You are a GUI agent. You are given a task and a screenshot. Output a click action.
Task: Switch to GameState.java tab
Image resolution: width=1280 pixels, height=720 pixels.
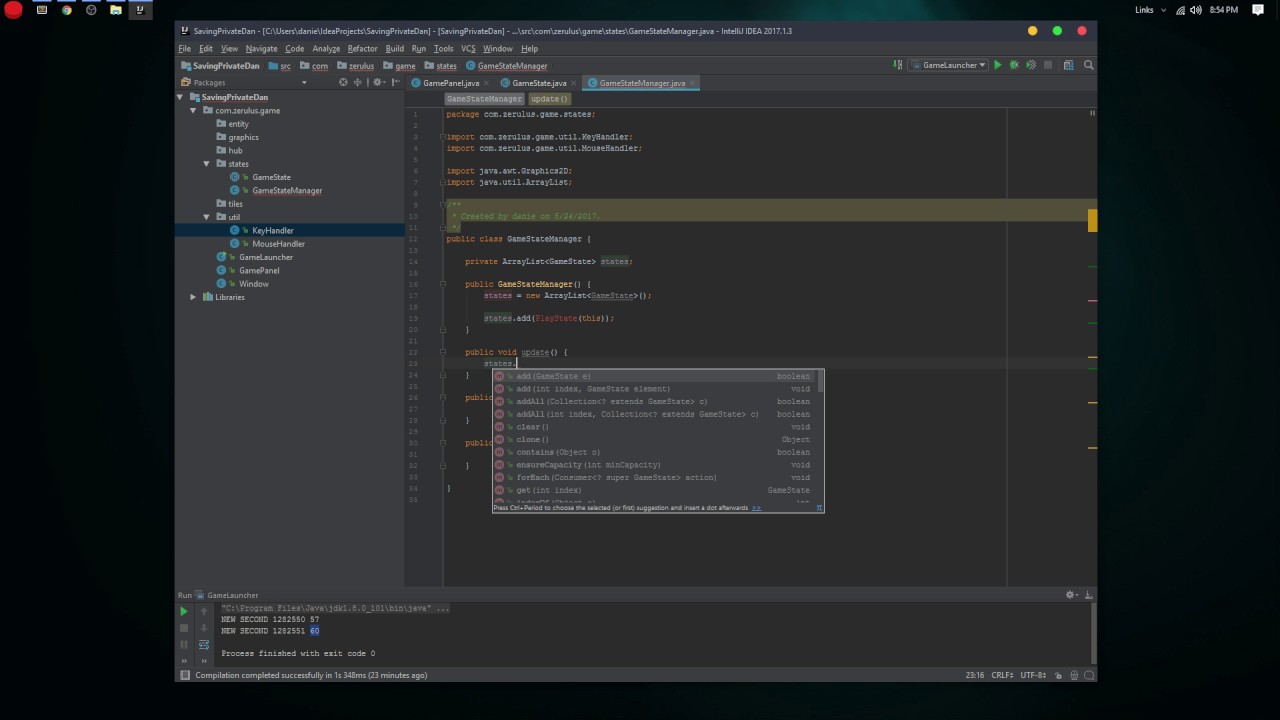click(539, 83)
